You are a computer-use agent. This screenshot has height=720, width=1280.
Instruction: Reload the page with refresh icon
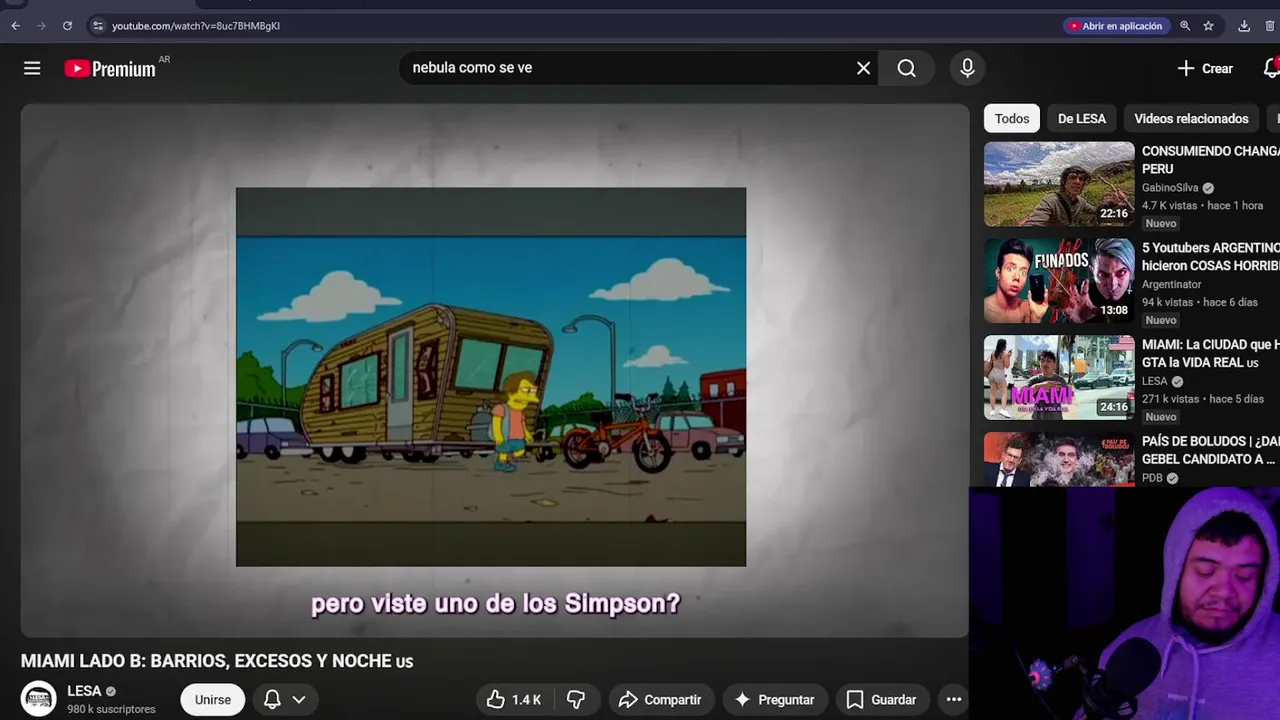(67, 26)
